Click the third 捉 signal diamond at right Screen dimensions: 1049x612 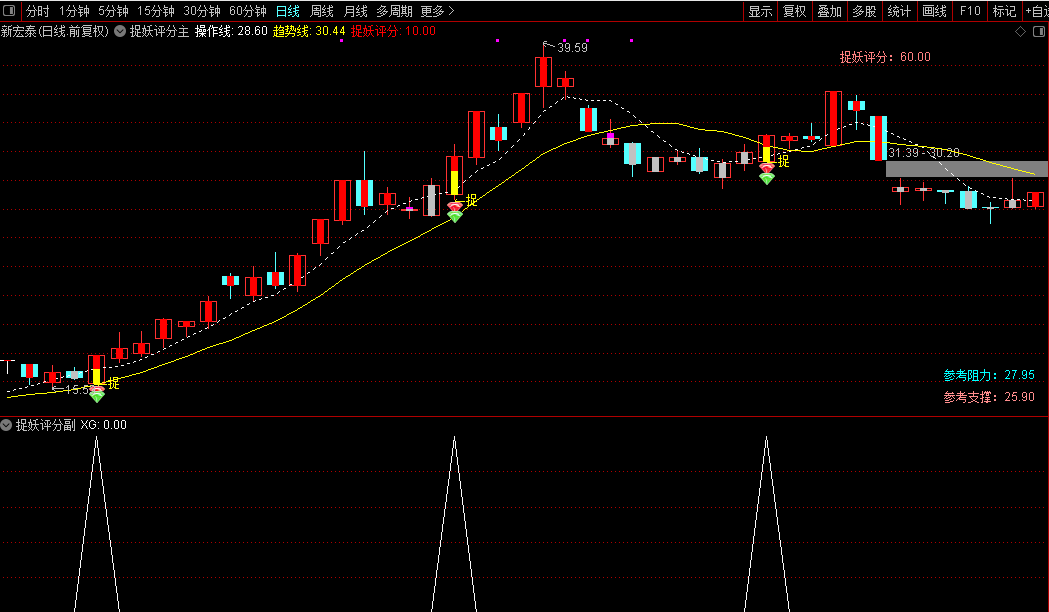[x=767, y=175]
